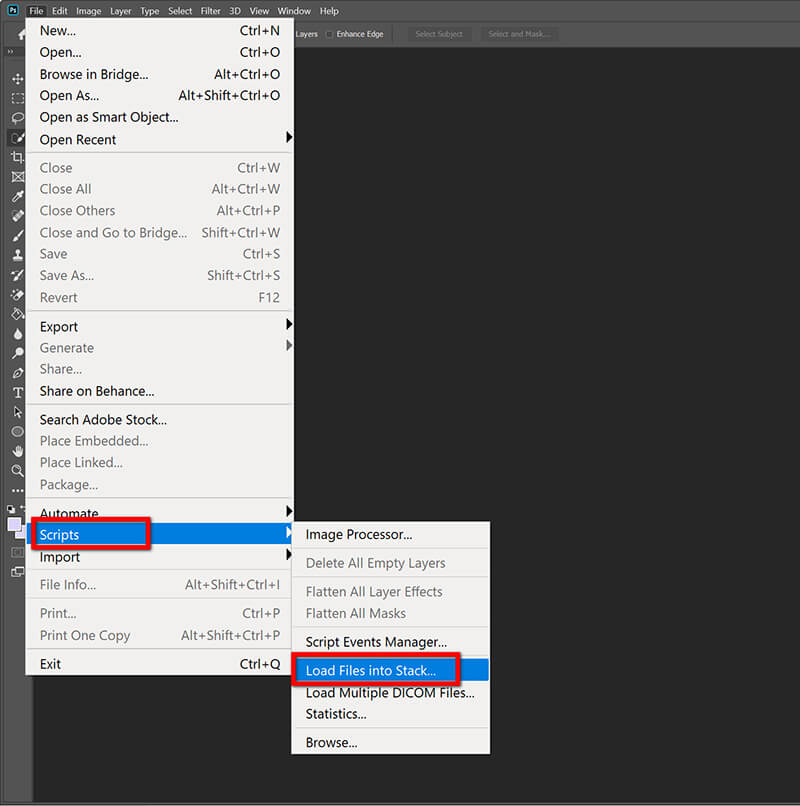Open the Edit menu
The height and width of the screenshot is (806, 800).
click(x=59, y=10)
